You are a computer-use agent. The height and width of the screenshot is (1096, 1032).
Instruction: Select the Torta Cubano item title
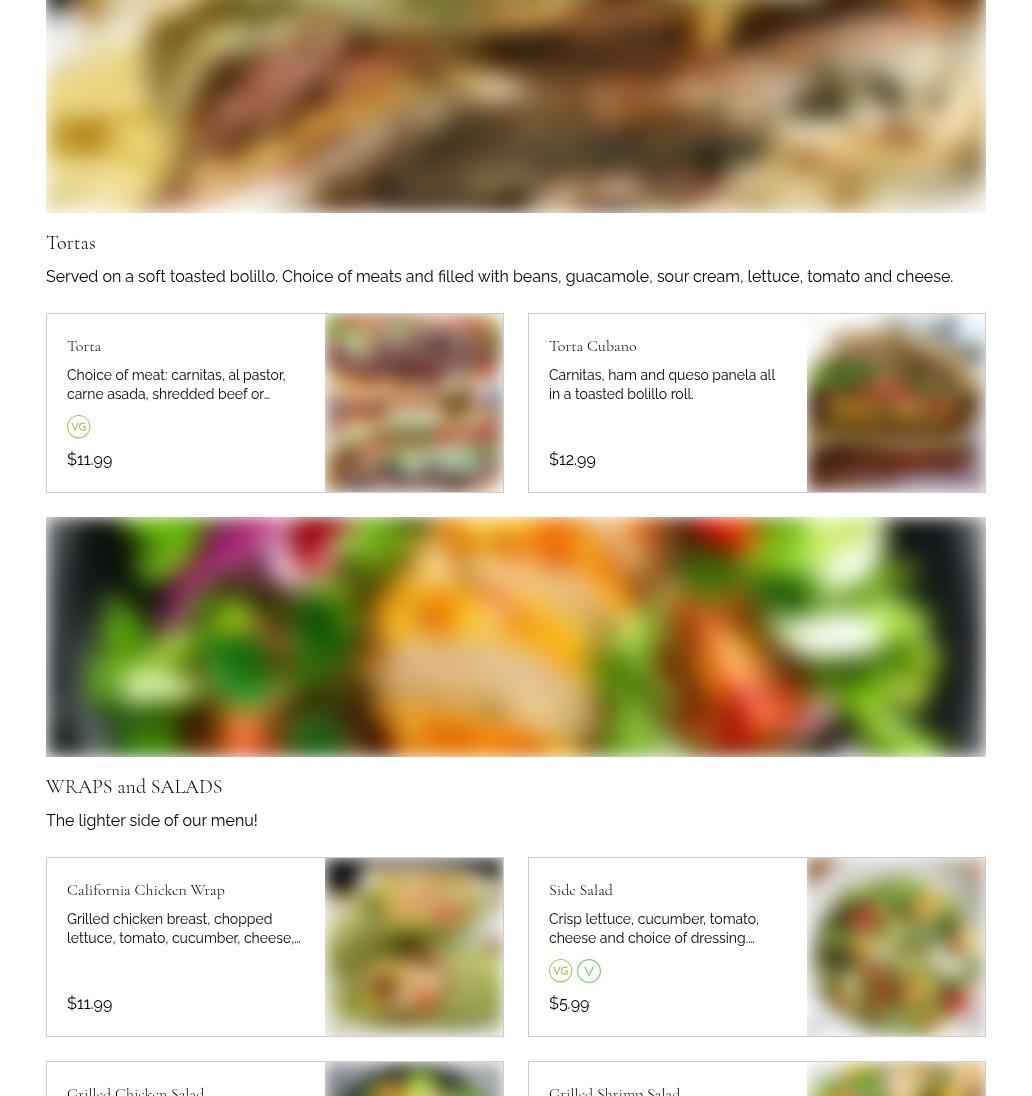click(592, 346)
